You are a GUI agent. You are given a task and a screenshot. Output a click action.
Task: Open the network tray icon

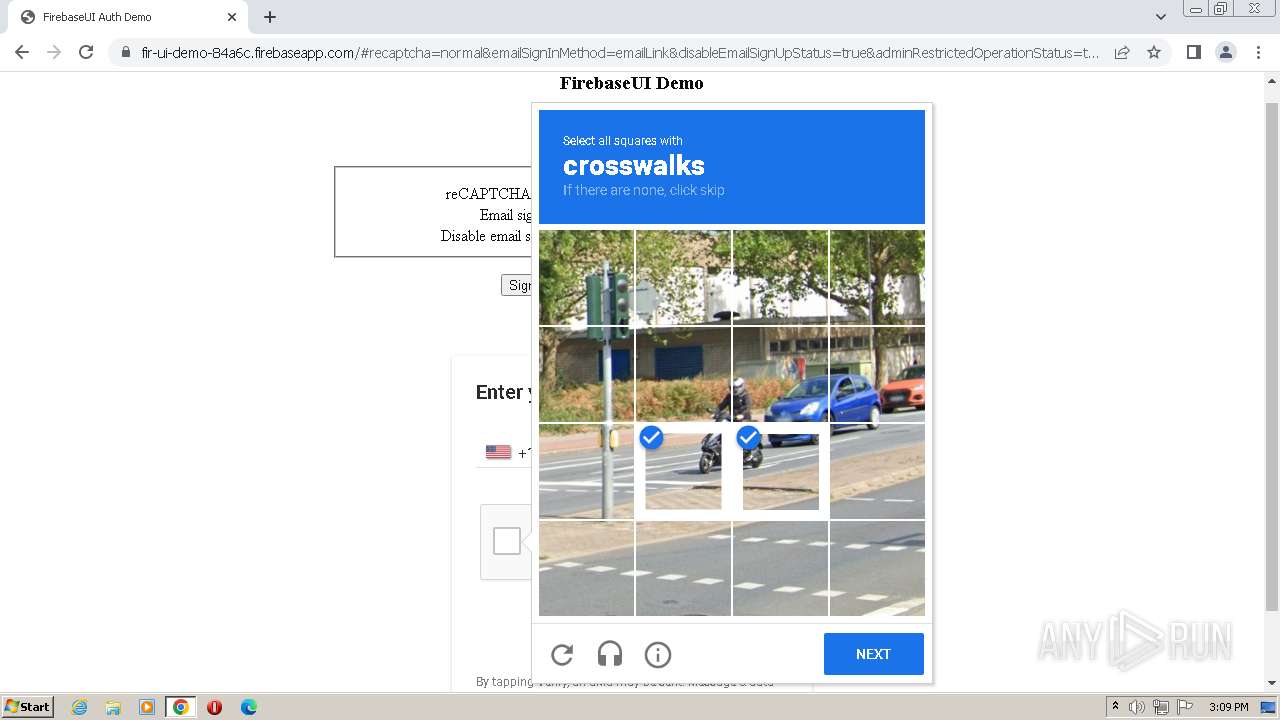[x=1160, y=707]
